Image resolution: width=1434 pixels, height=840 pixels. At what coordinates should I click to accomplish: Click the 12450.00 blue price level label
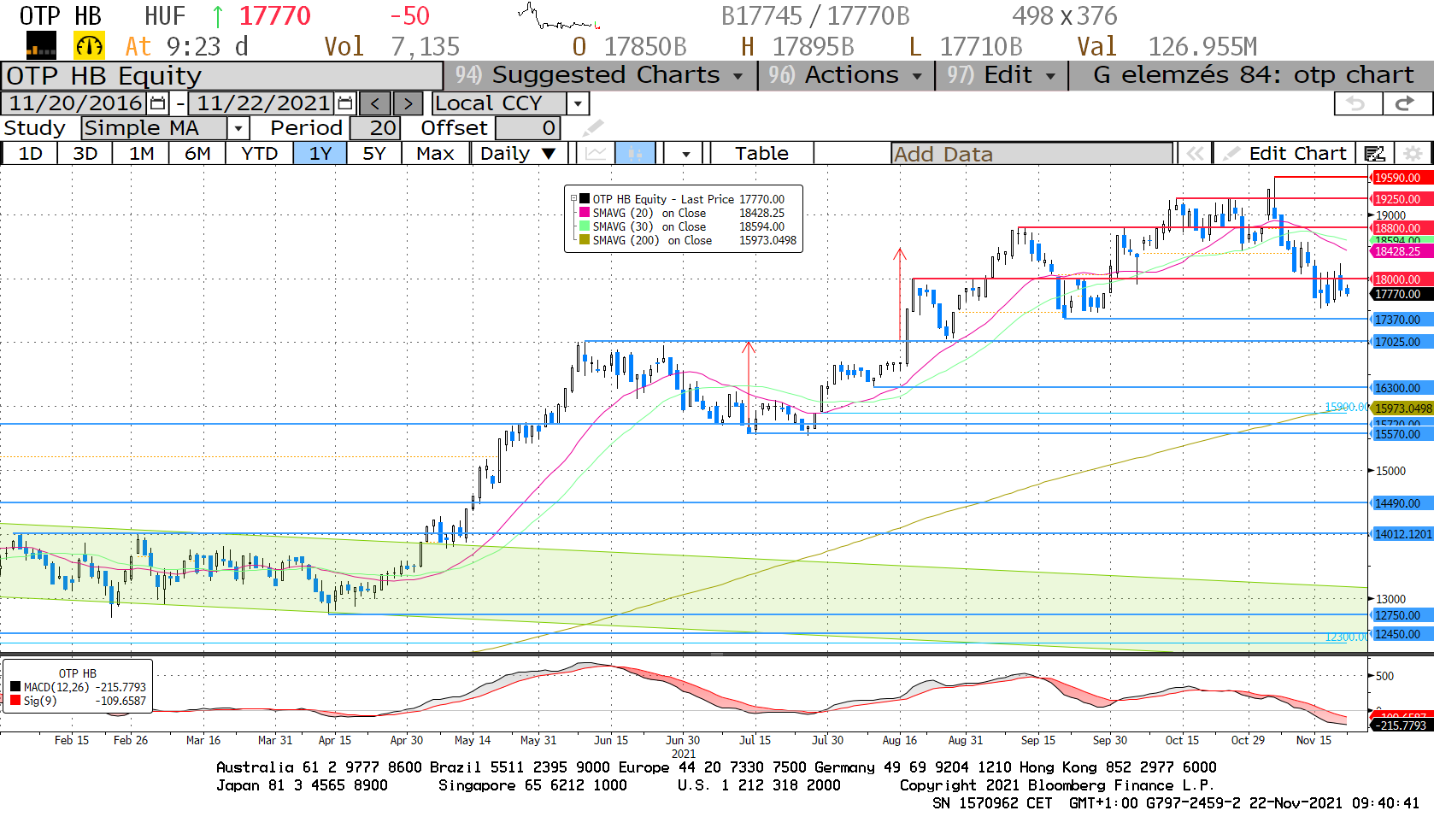(1402, 634)
